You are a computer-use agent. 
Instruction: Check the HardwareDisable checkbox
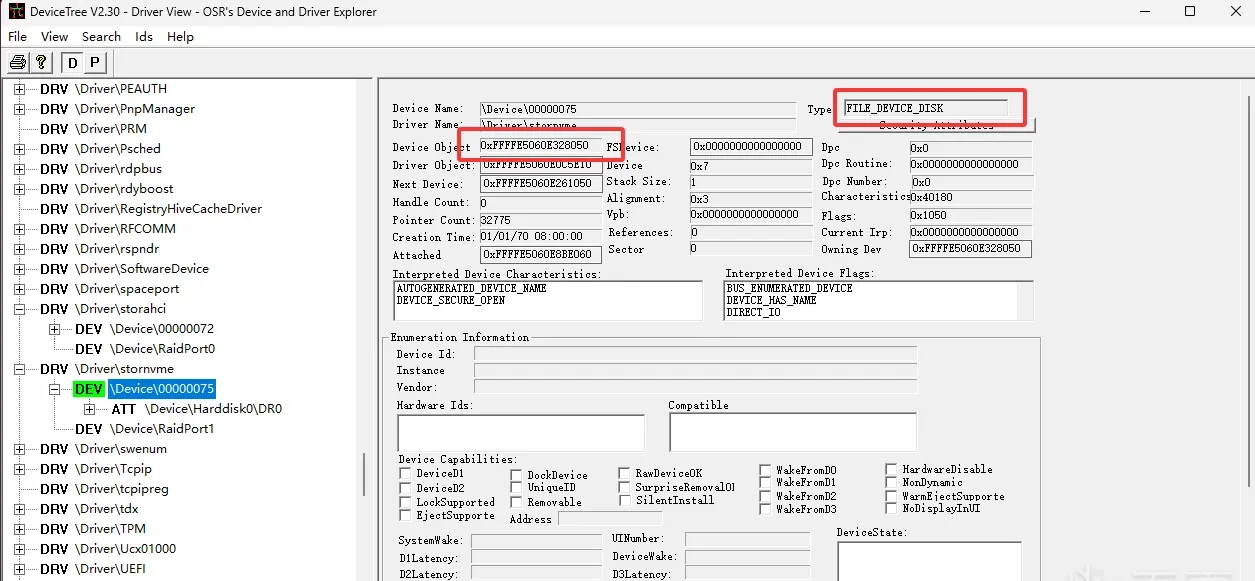pos(892,469)
